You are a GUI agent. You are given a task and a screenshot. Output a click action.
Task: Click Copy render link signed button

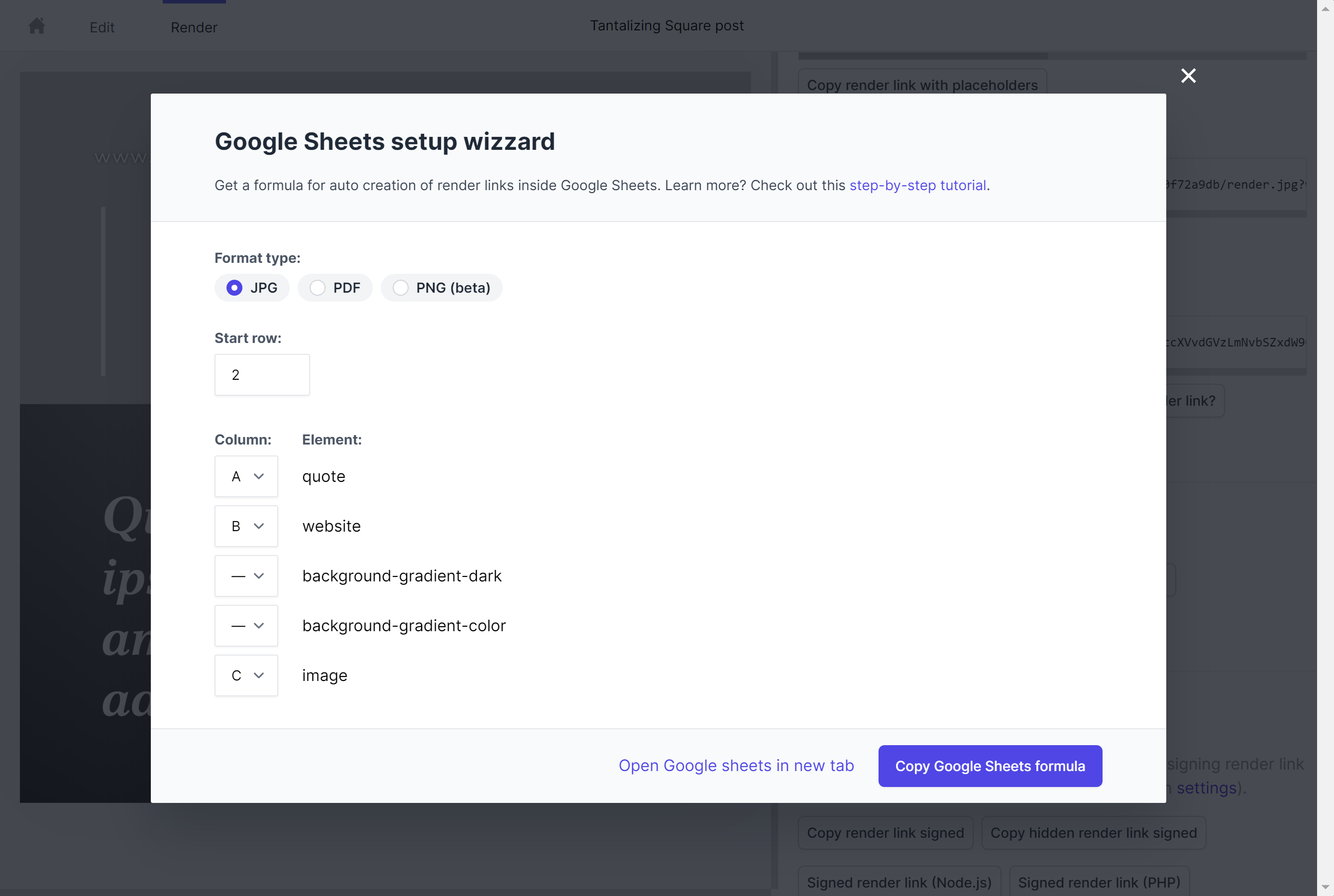[885, 833]
